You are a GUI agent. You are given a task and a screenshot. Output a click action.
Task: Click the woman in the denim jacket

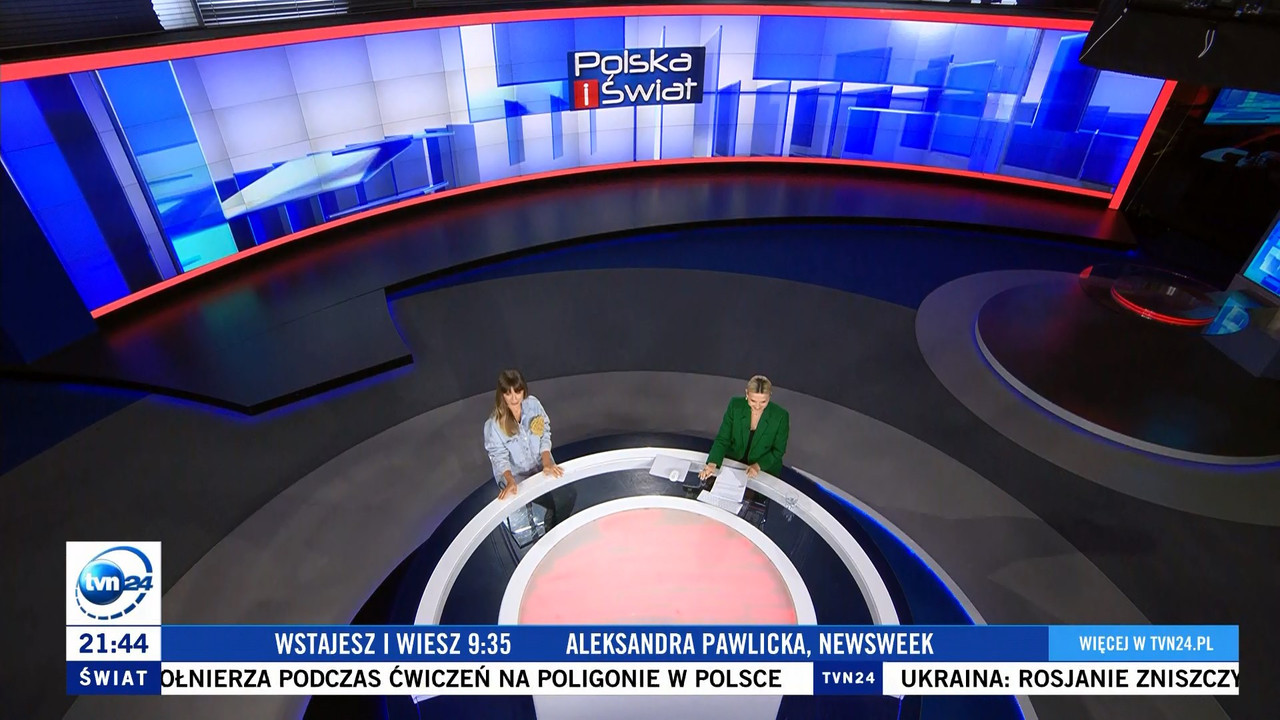[521, 436]
